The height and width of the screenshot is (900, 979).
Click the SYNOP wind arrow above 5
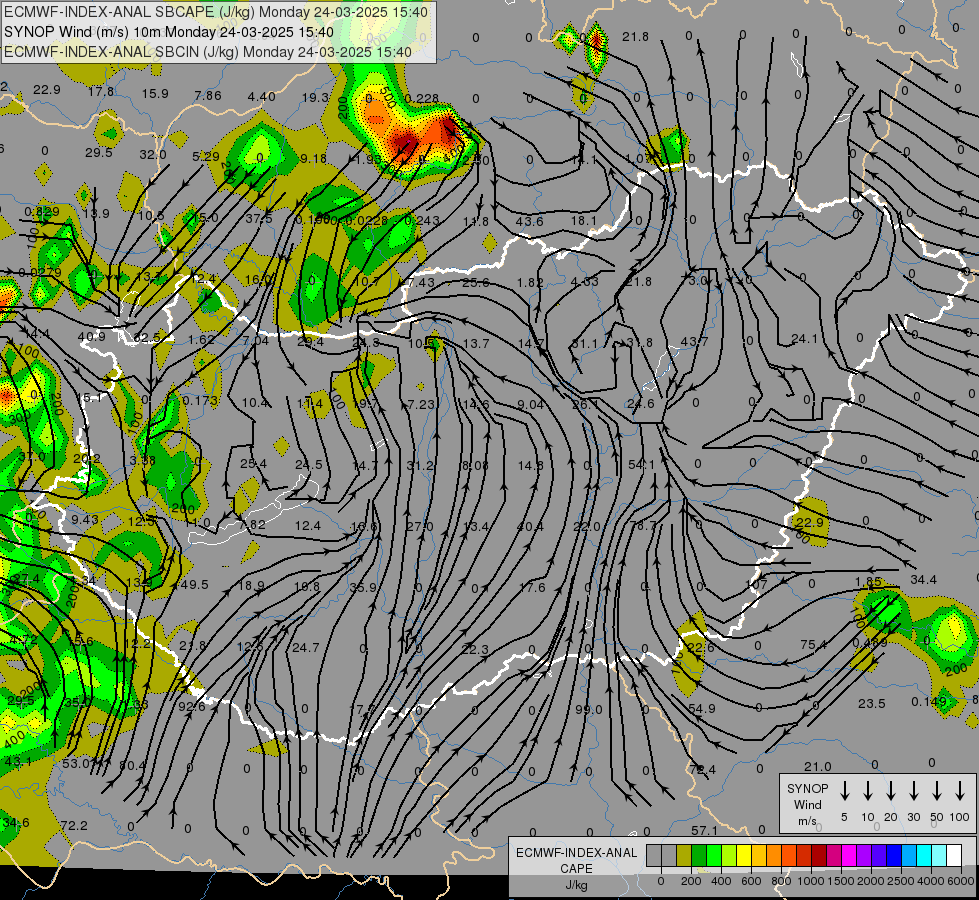(x=844, y=791)
